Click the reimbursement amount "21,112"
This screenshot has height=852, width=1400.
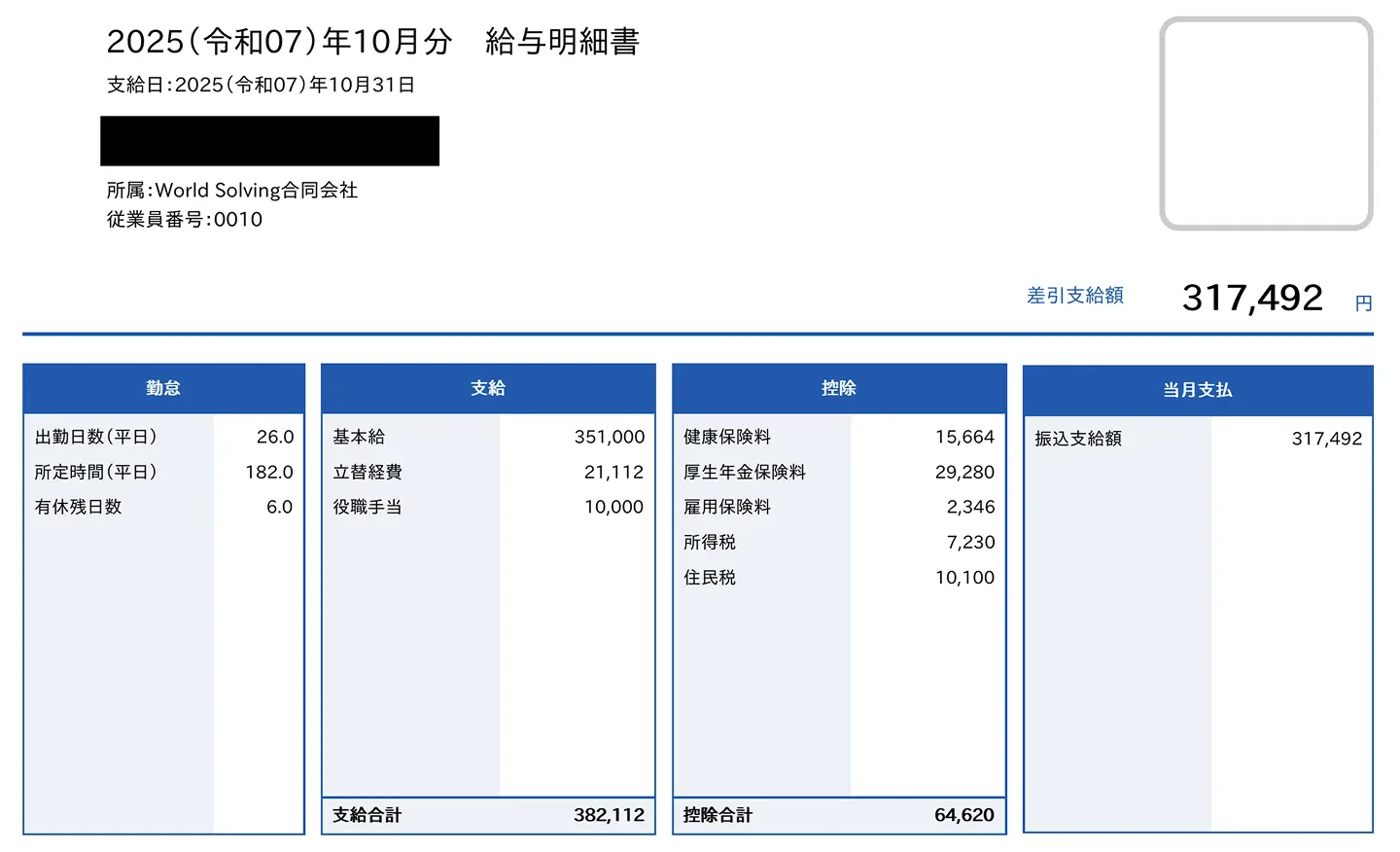click(614, 472)
